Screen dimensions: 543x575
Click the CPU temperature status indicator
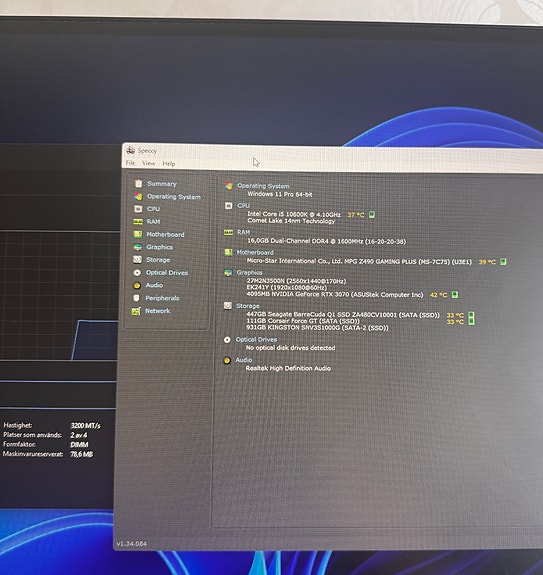(x=371, y=215)
